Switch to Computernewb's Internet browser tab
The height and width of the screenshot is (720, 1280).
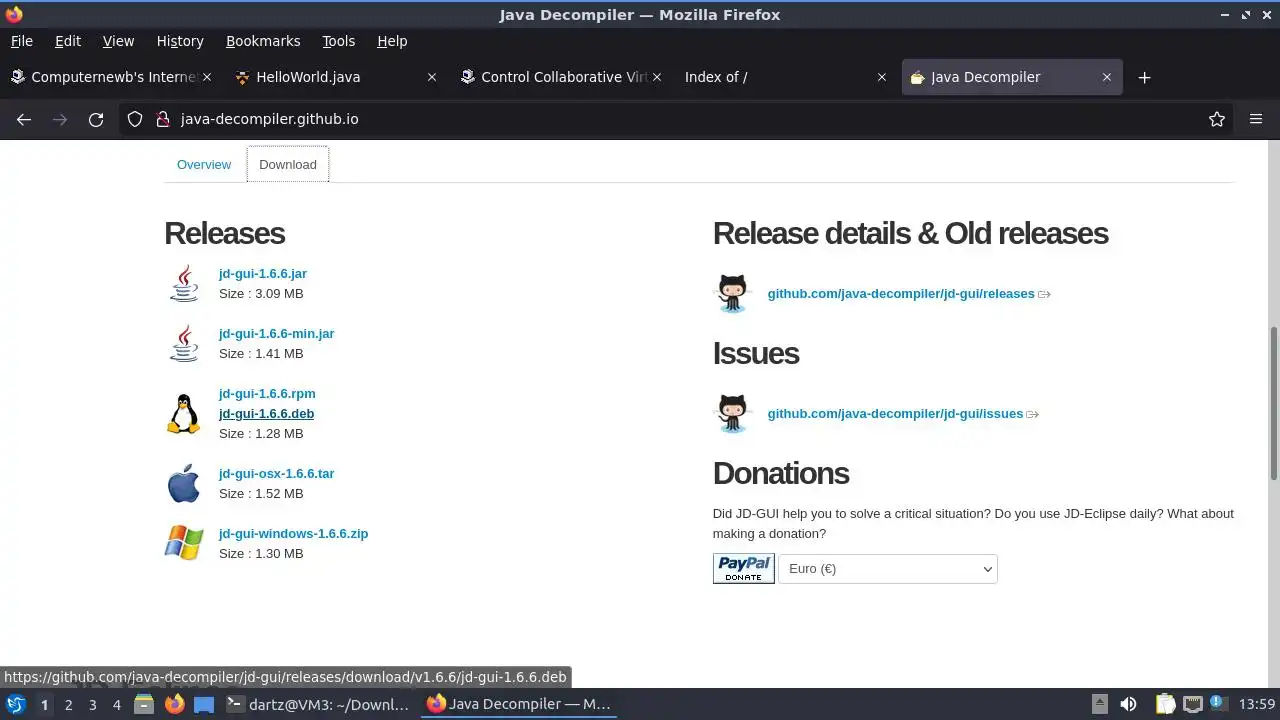click(110, 77)
